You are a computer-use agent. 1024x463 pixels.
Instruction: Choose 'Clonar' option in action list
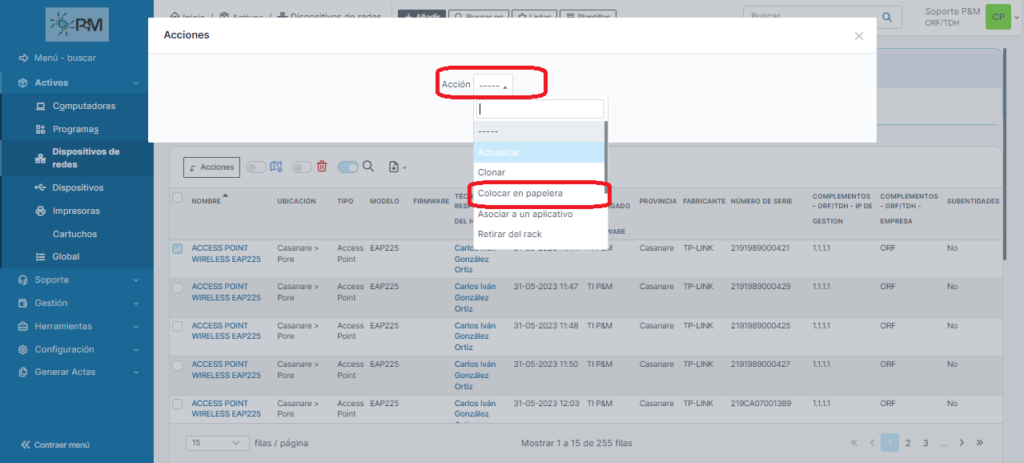[492, 172]
